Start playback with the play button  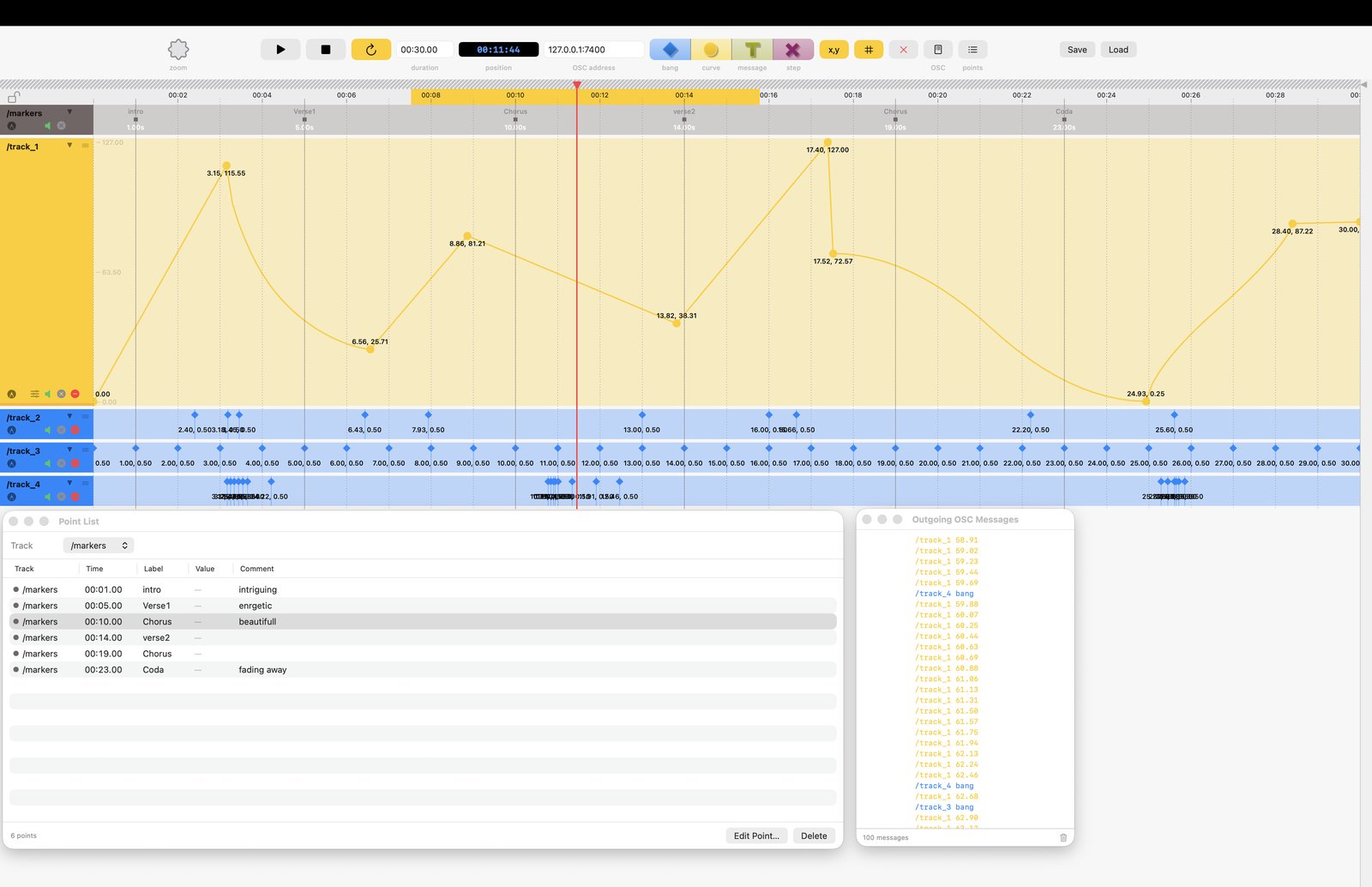[x=280, y=50]
